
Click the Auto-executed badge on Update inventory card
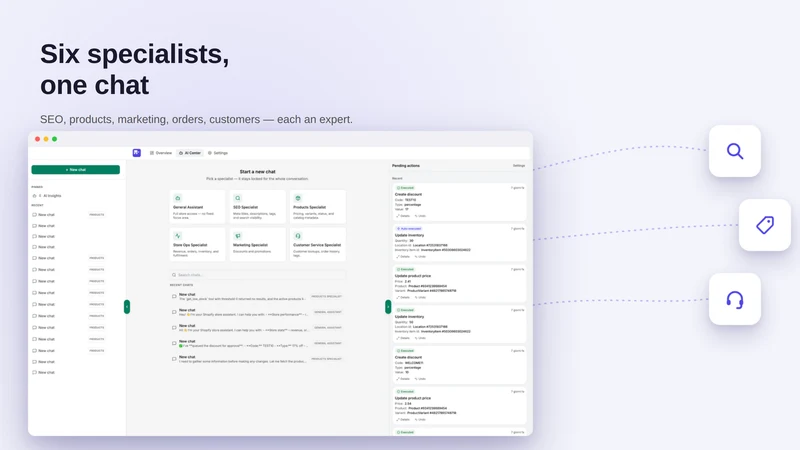[409, 229]
